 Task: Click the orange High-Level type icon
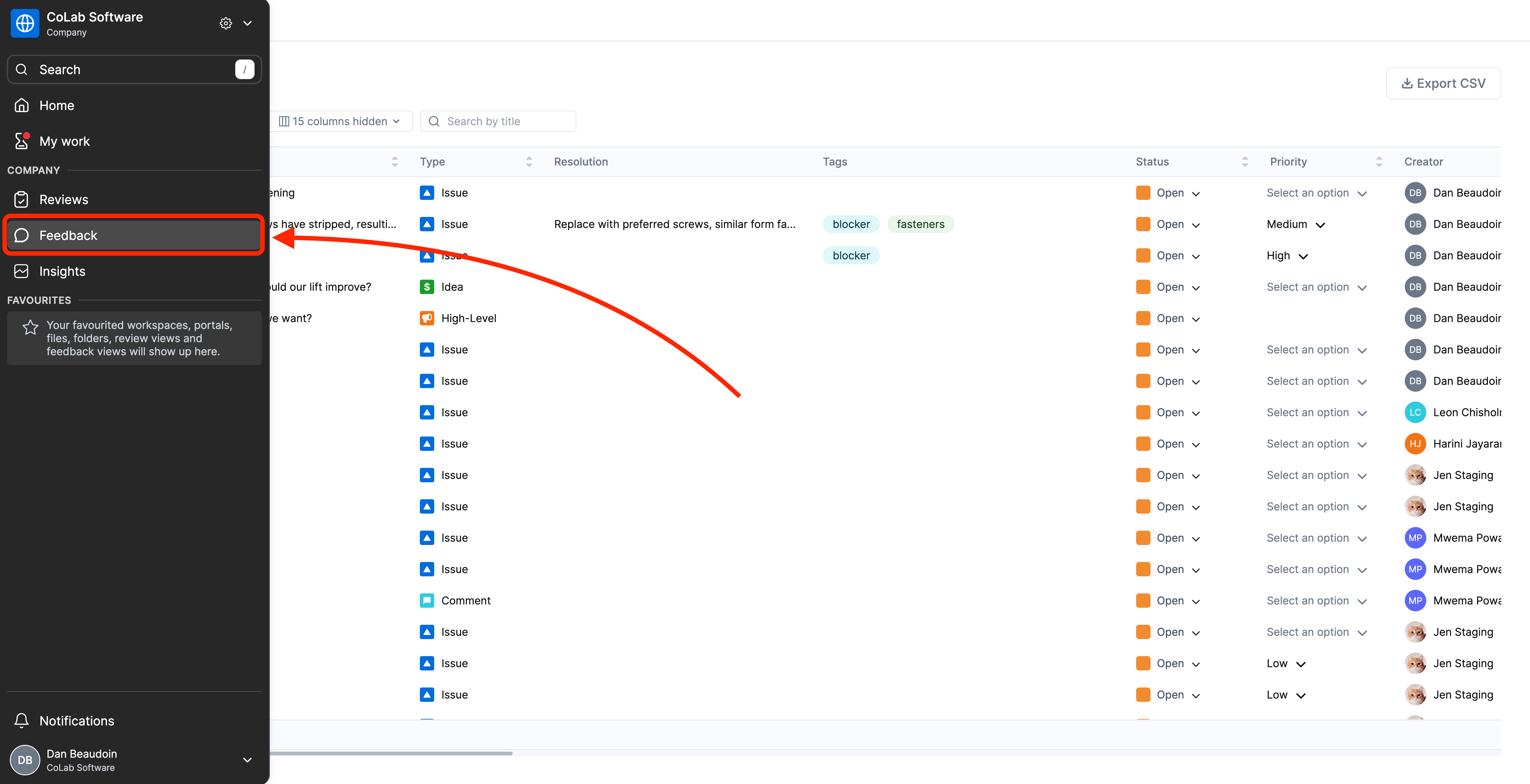pyautogui.click(x=426, y=318)
